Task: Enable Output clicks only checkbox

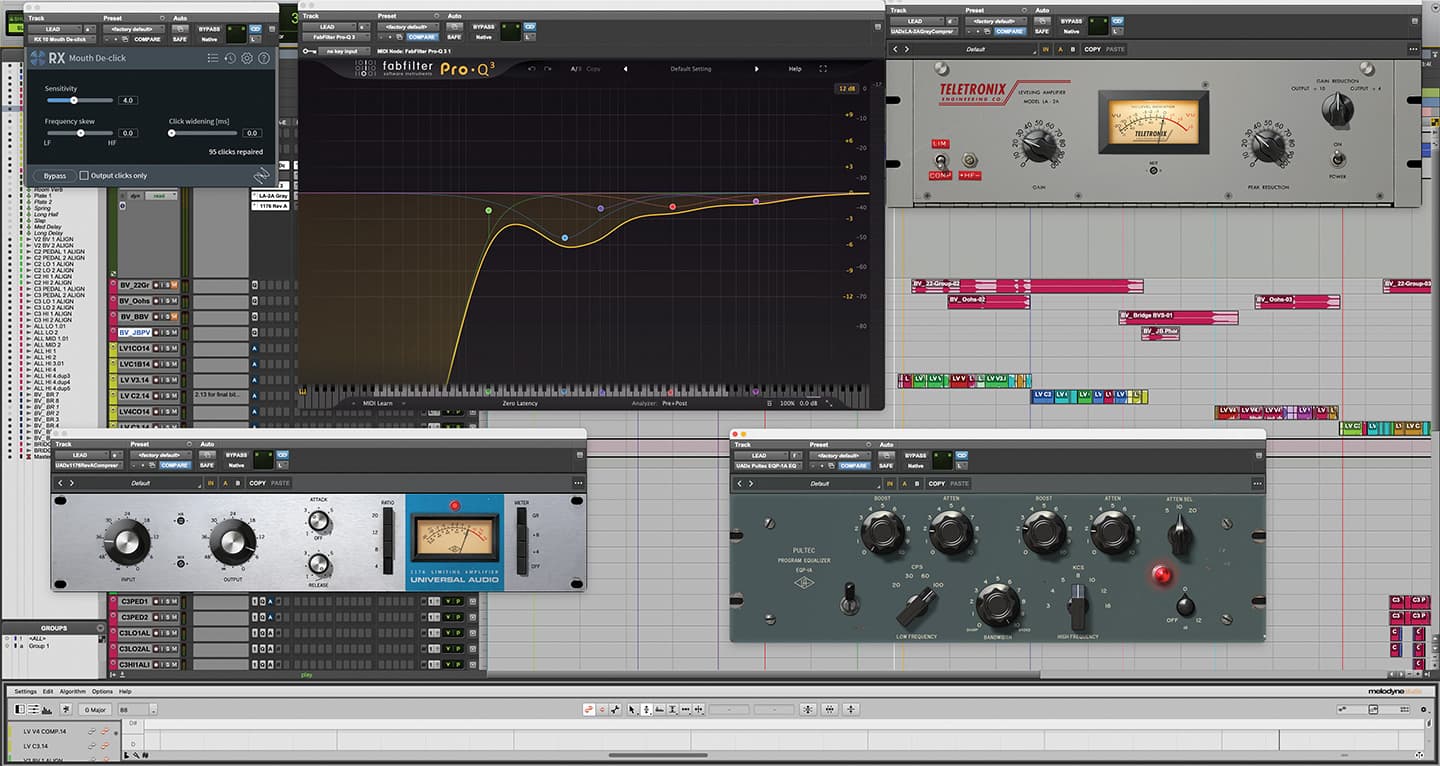Action: (84, 176)
